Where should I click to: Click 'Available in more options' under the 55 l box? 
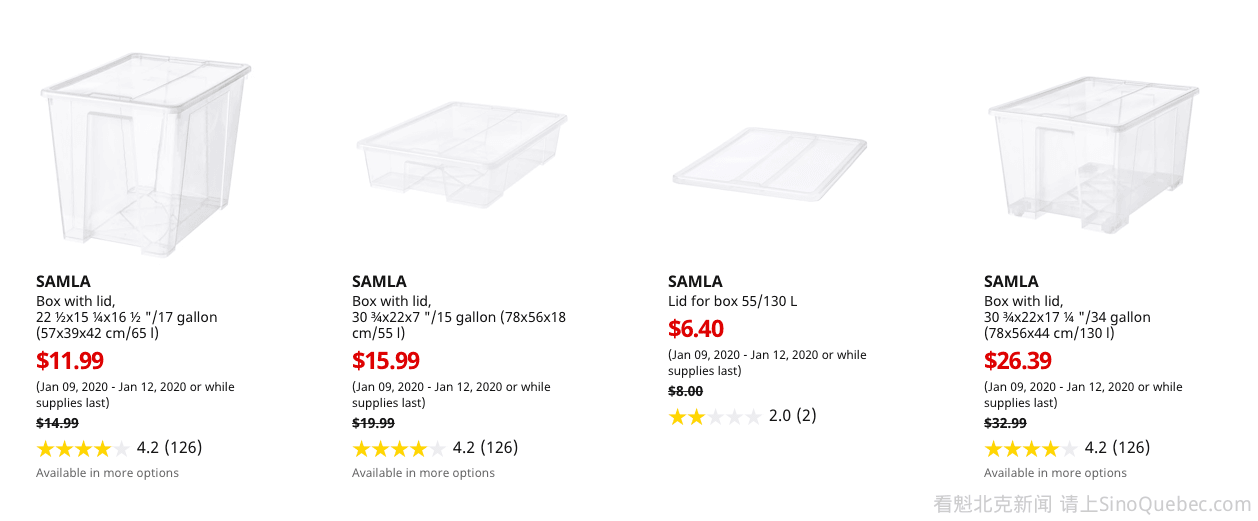[423, 473]
